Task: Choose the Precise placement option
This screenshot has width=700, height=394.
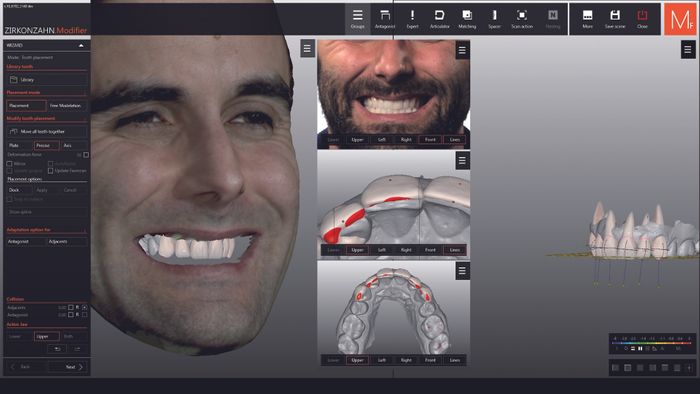Action: [46, 145]
